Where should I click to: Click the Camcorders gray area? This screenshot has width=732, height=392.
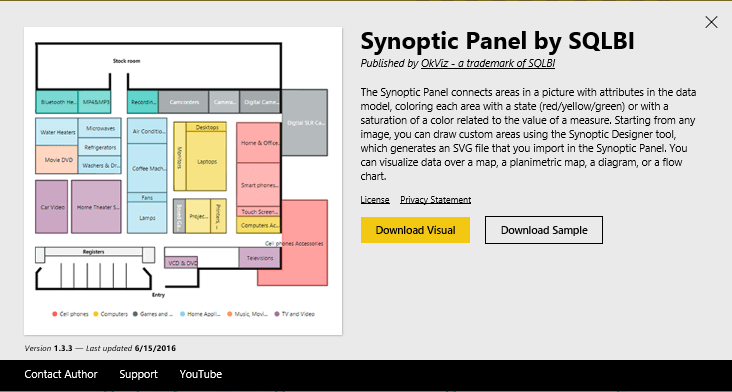pyautogui.click(x=183, y=102)
